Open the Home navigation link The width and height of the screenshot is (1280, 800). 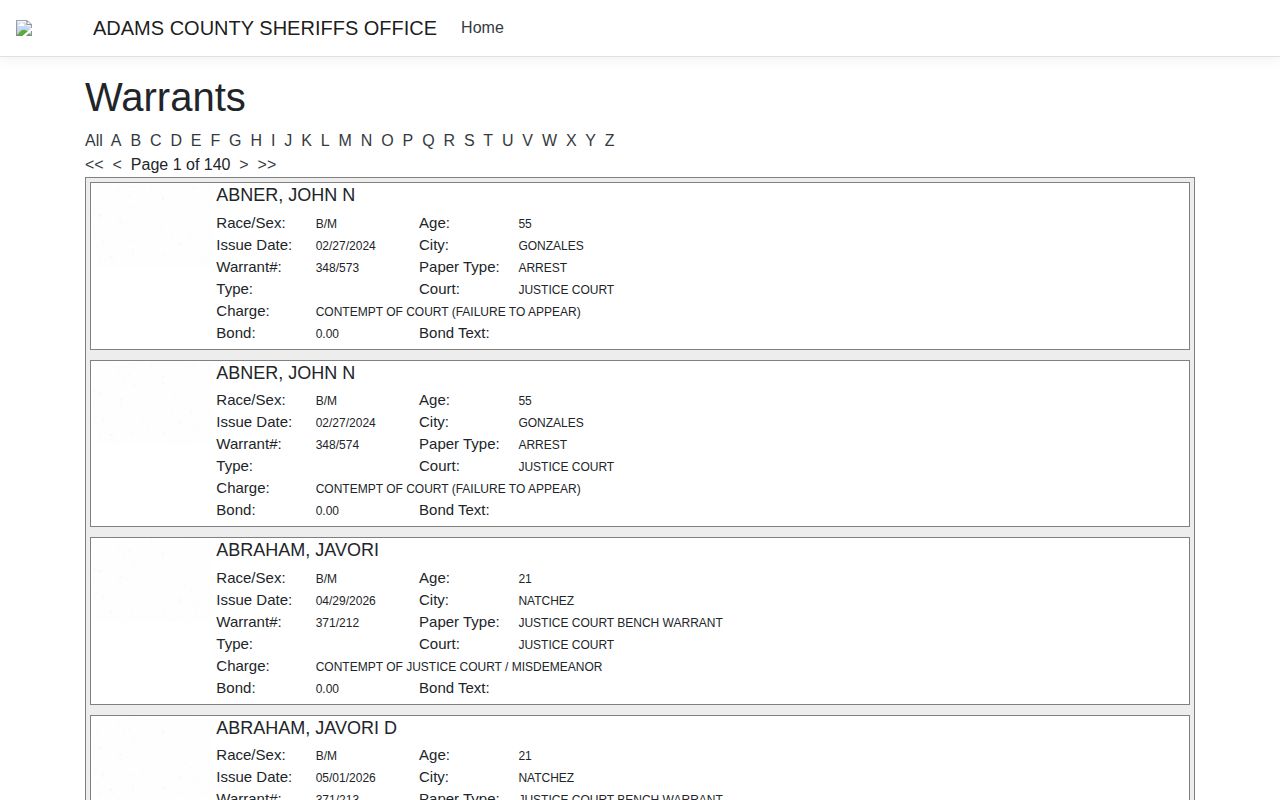(x=482, y=28)
